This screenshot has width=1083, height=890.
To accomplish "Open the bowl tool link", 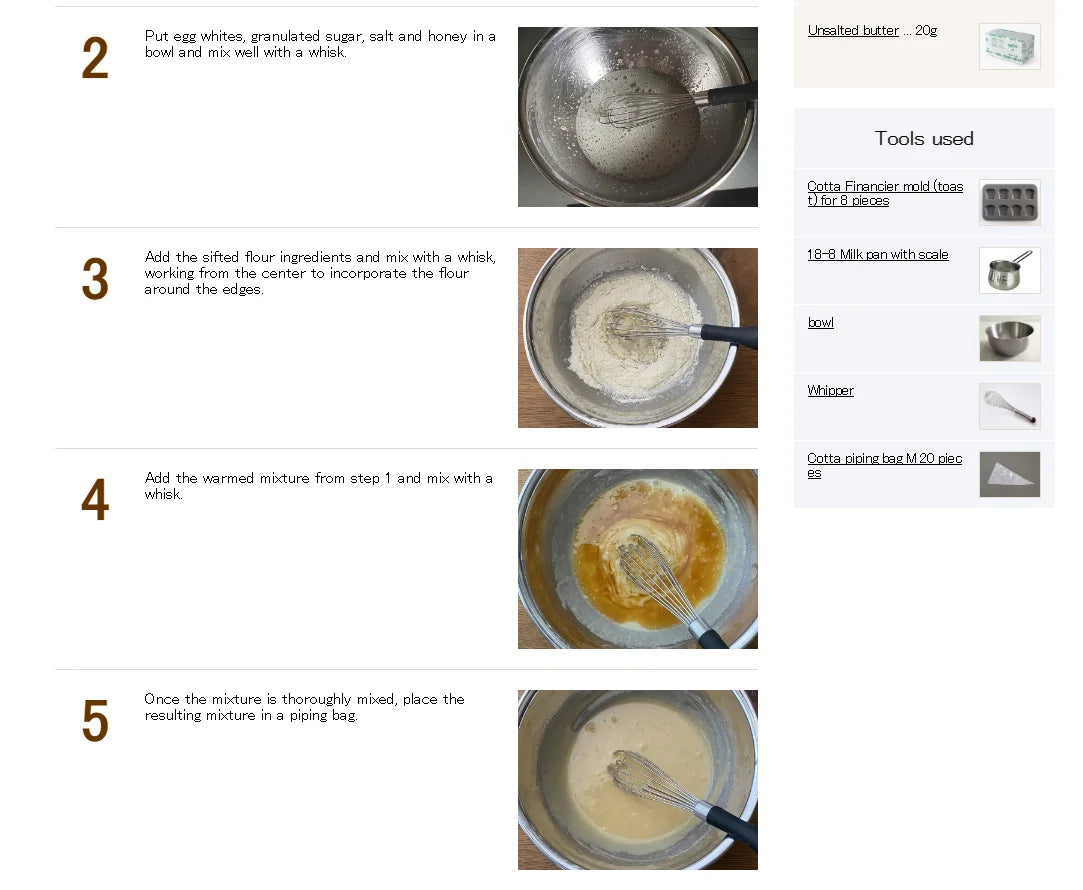I will [x=821, y=322].
